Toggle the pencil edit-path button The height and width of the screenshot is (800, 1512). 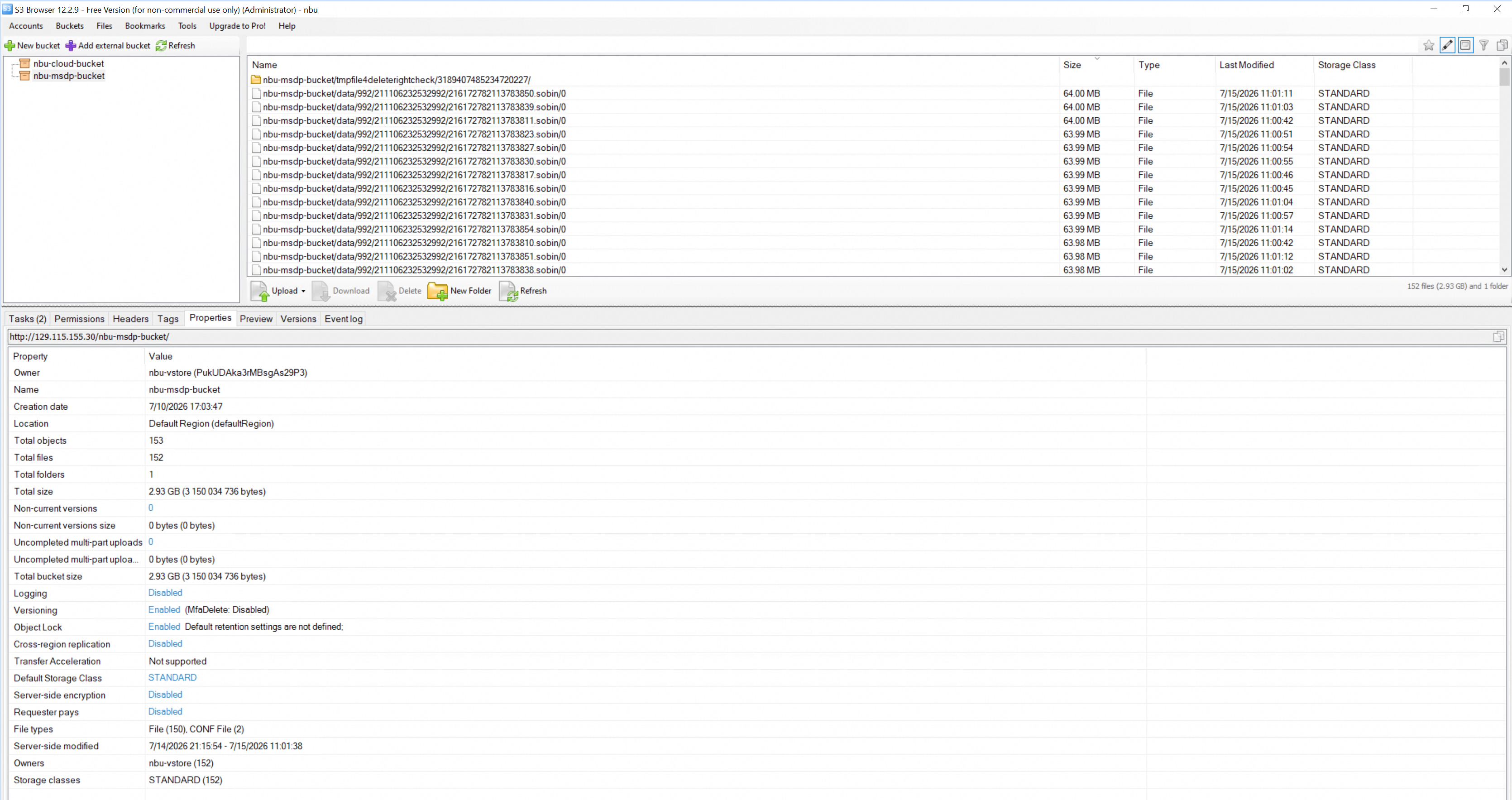coord(1447,45)
